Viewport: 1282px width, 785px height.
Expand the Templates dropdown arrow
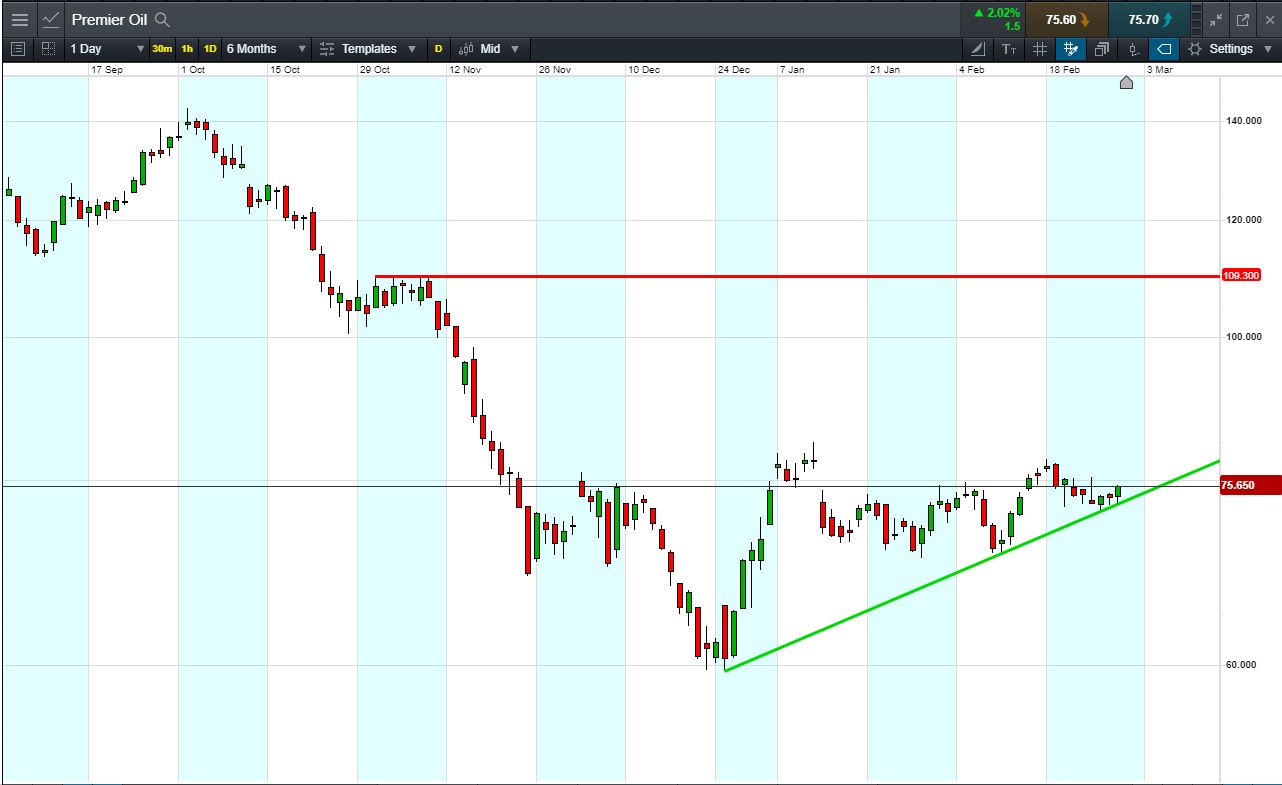pos(412,49)
